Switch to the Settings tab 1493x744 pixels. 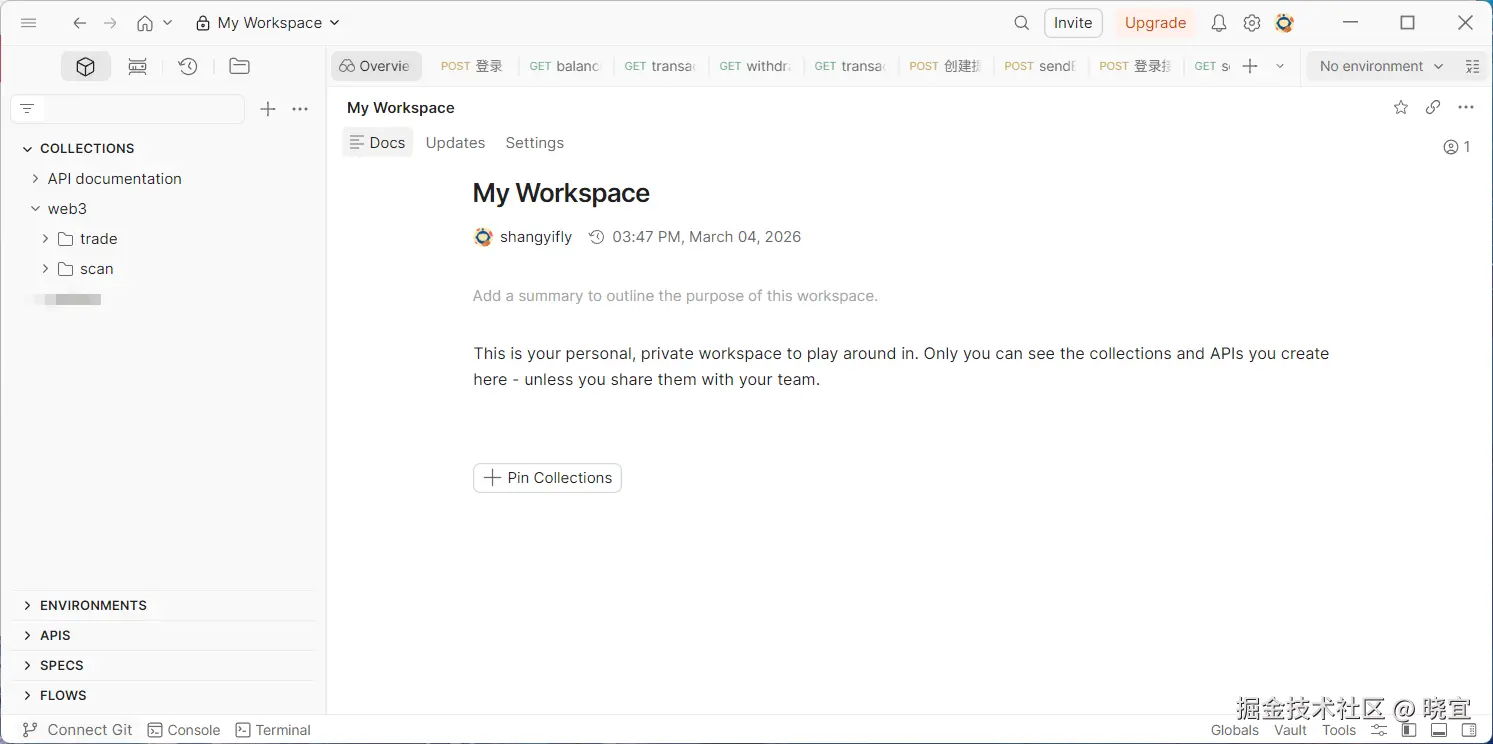point(534,143)
